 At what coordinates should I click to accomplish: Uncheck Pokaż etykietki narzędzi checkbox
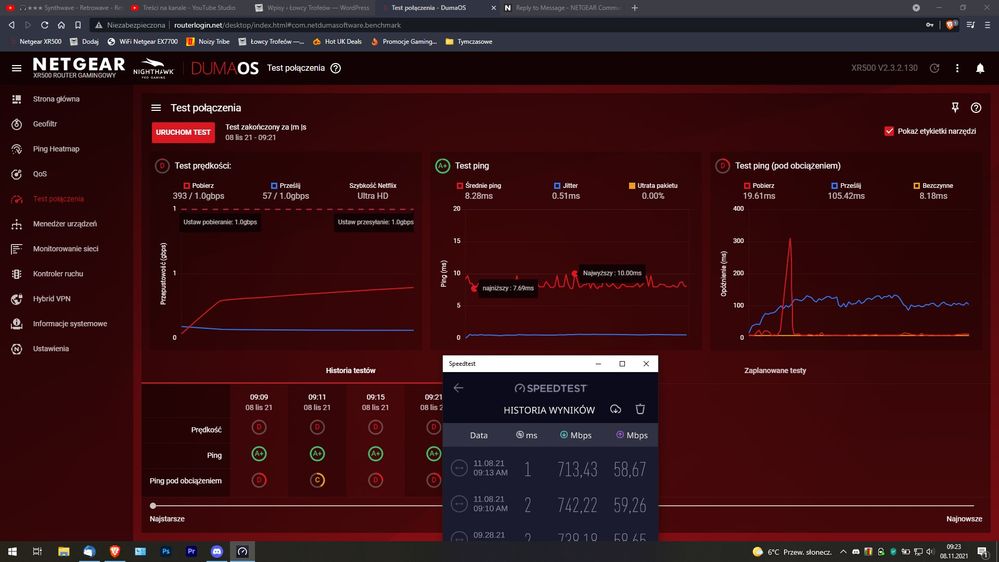[889, 131]
